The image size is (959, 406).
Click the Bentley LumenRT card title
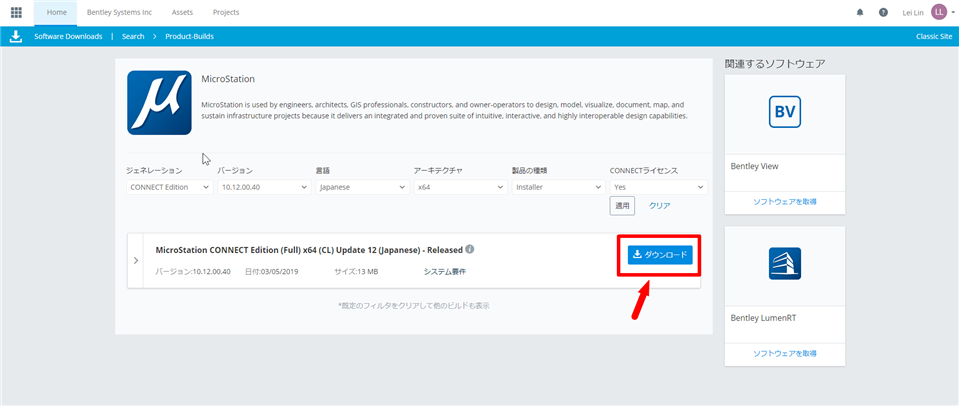pyautogui.click(x=761, y=318)
